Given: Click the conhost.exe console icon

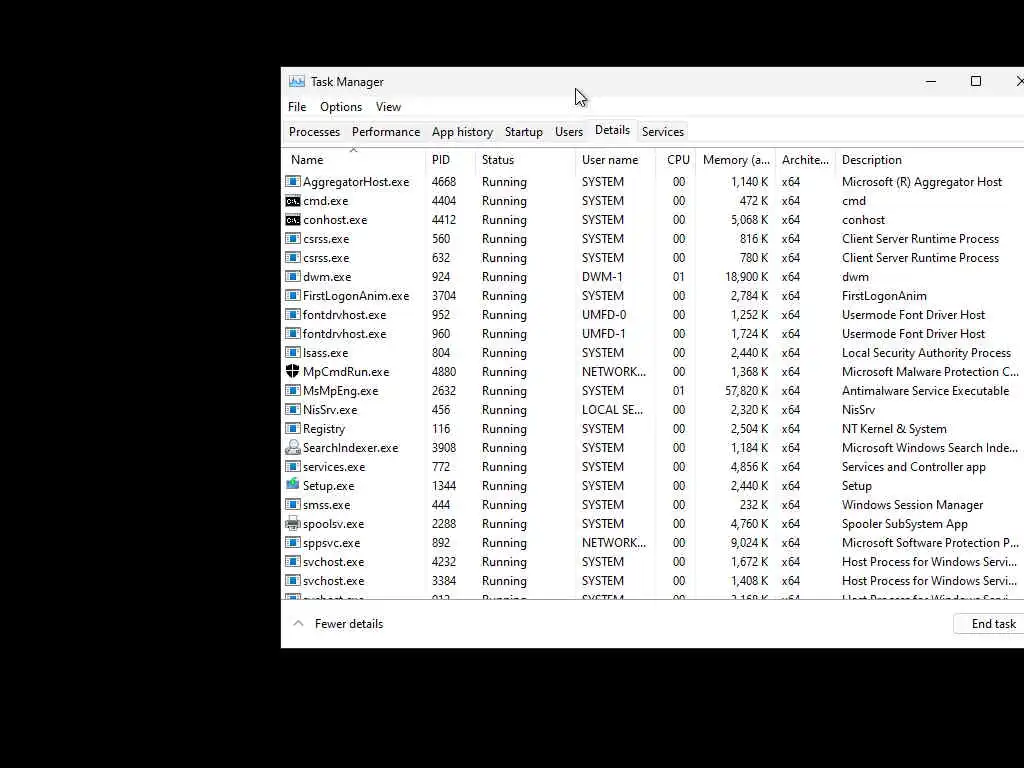Looking at the screenshot, I should pyautogui.click(x=293, y=219).
